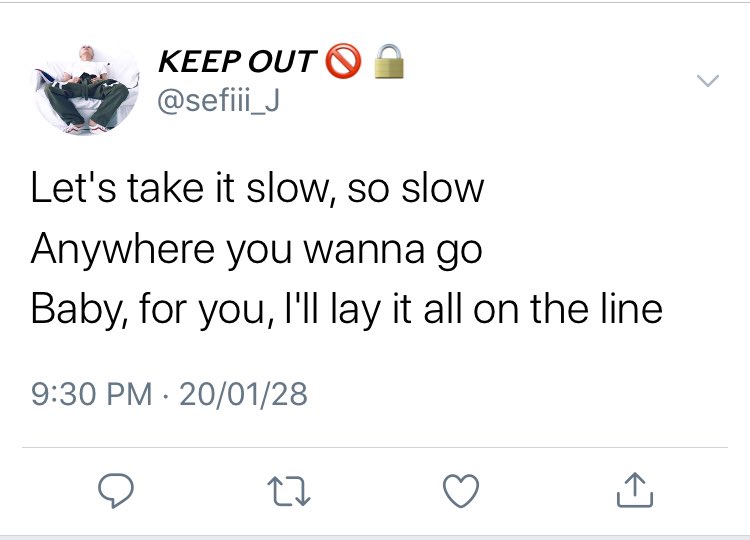Click the line starting with "Baby, for you"
Image resolution: width=750 pixels, height=540 pixels.
[347, 309]
